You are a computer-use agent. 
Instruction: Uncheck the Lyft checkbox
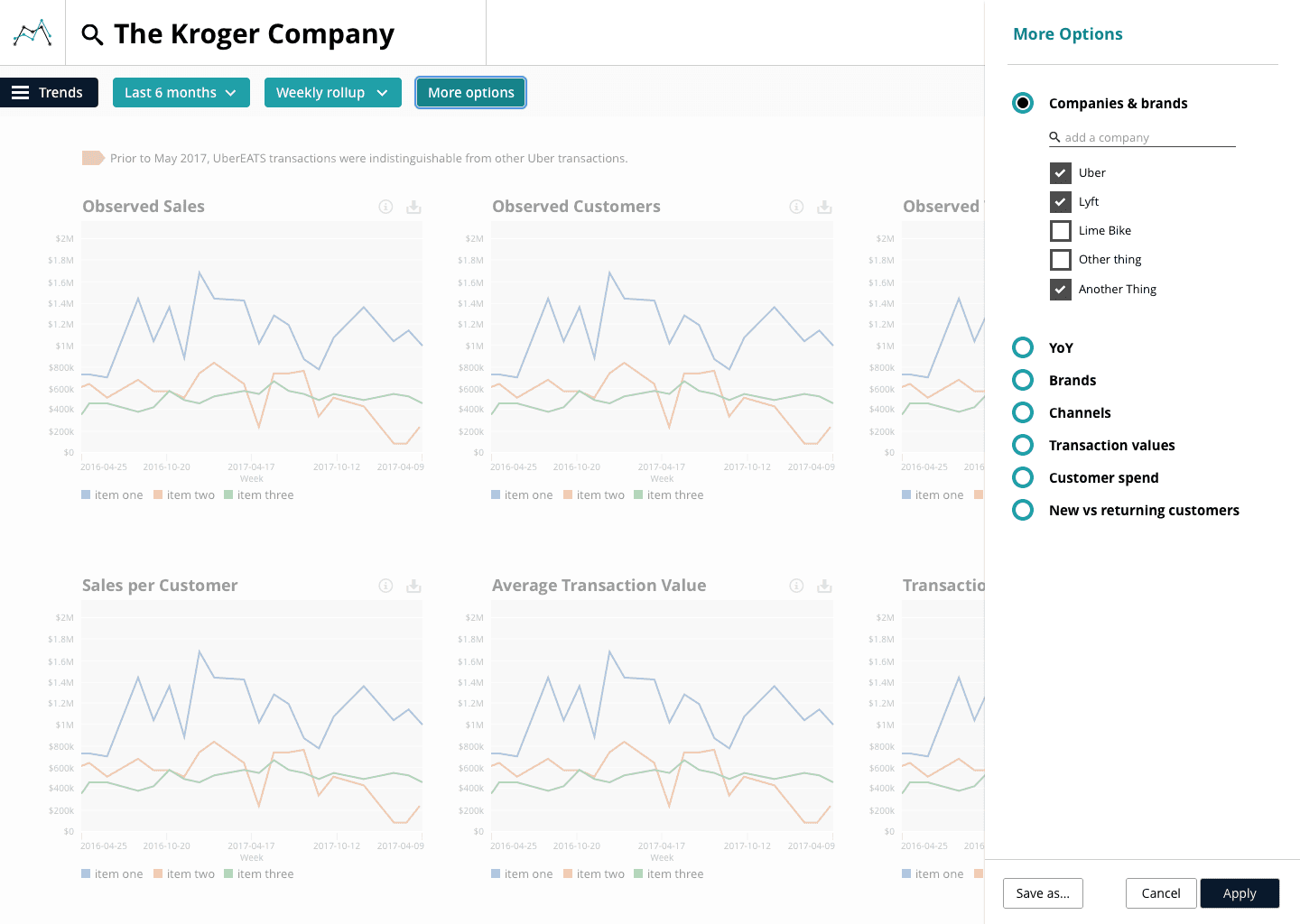1061,201
